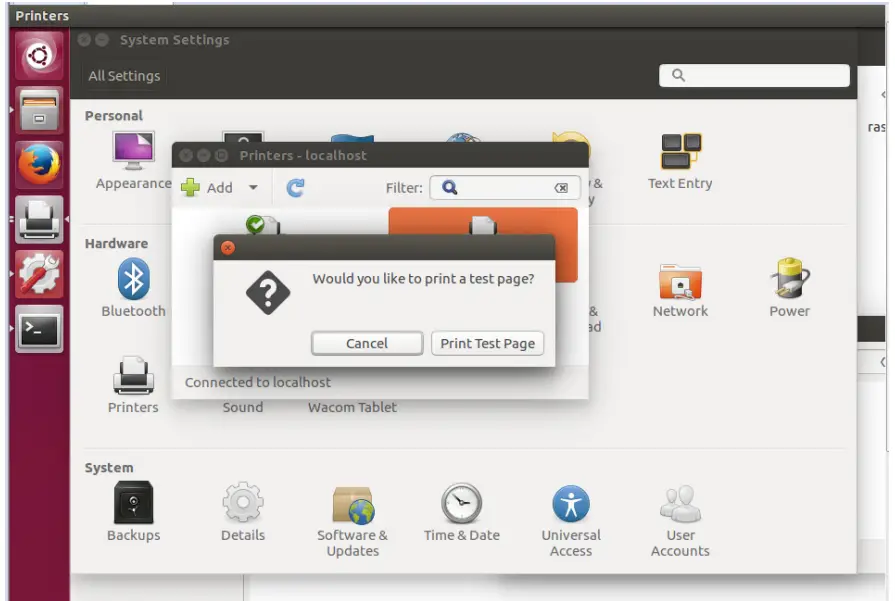Close the test page question dialog
The height and width of the screenshot is (601, 895).
[x=228, y=248]
